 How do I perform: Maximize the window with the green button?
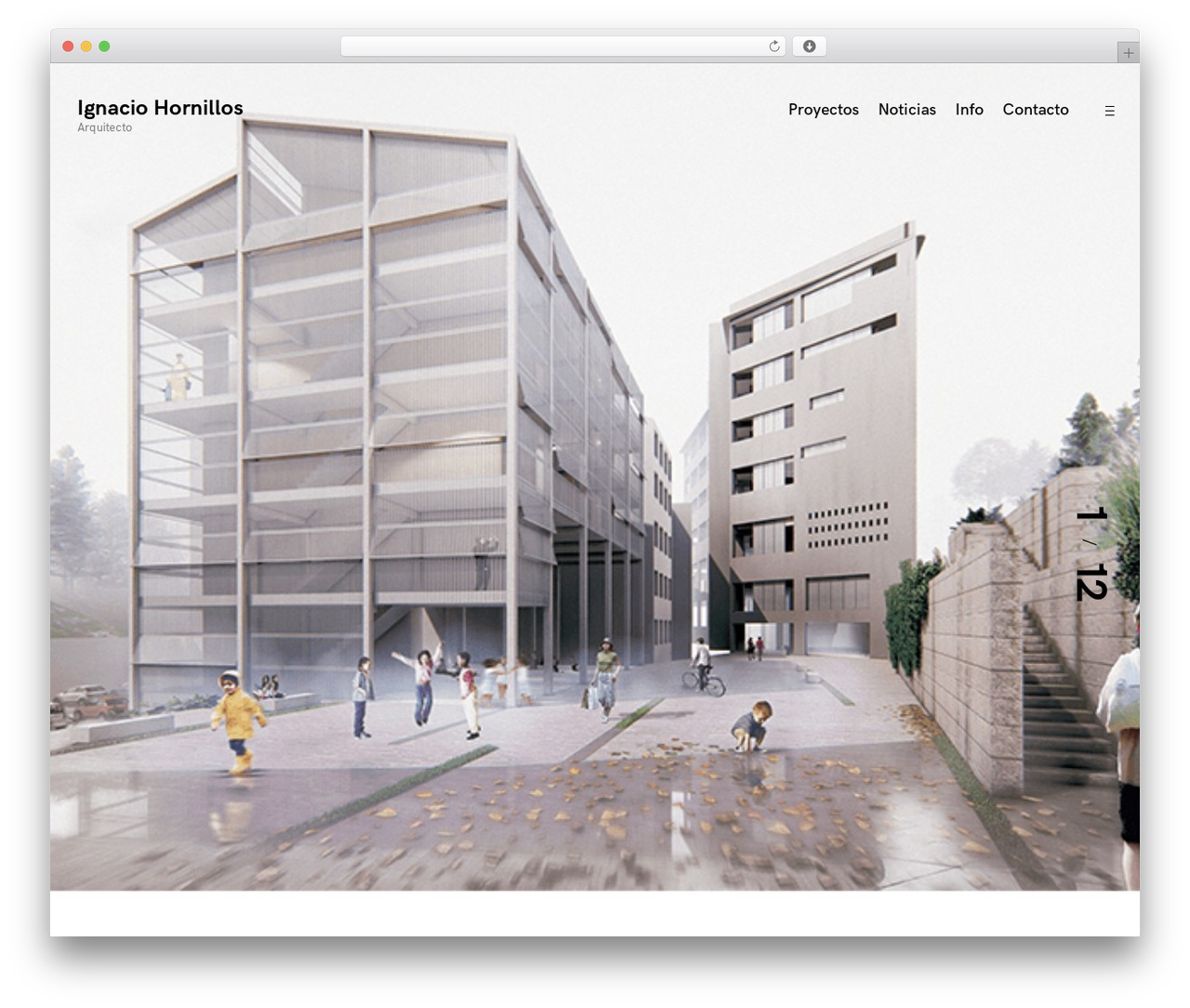point(104,46)
